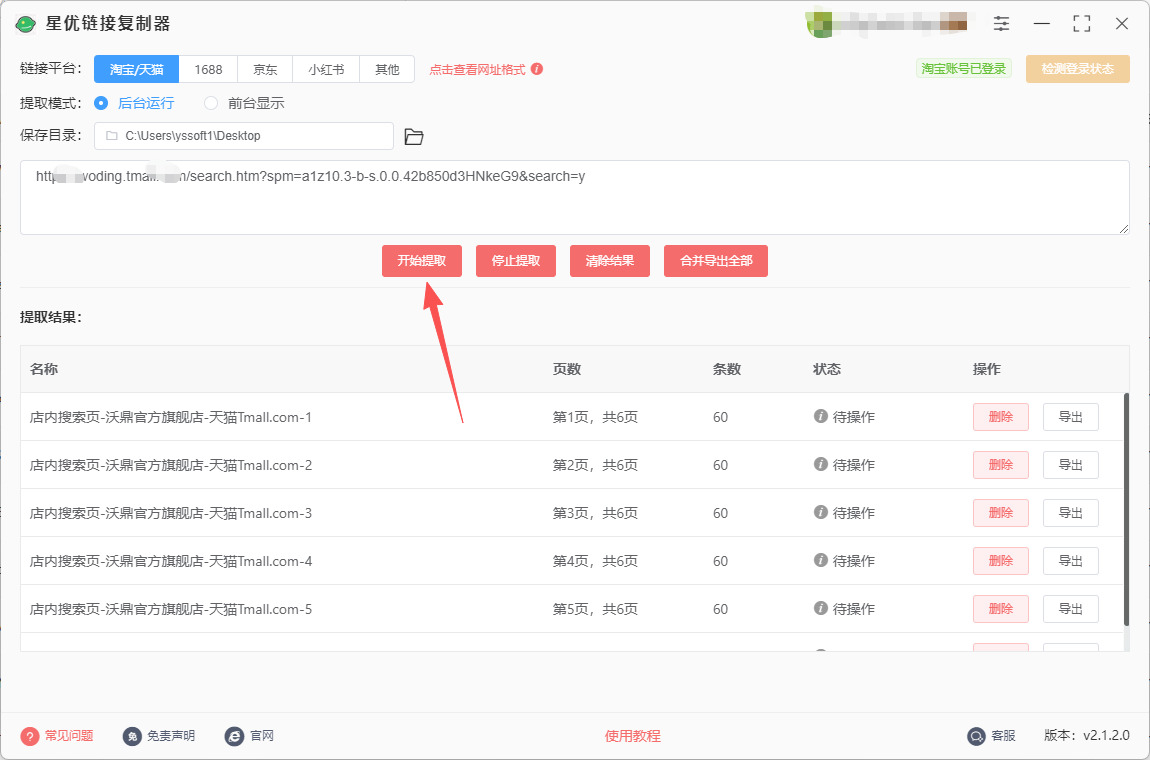Click 第5页，共6页 cell
Image resolution: width=1150 pixels, height=760 pixels.
tap(595, 609)
